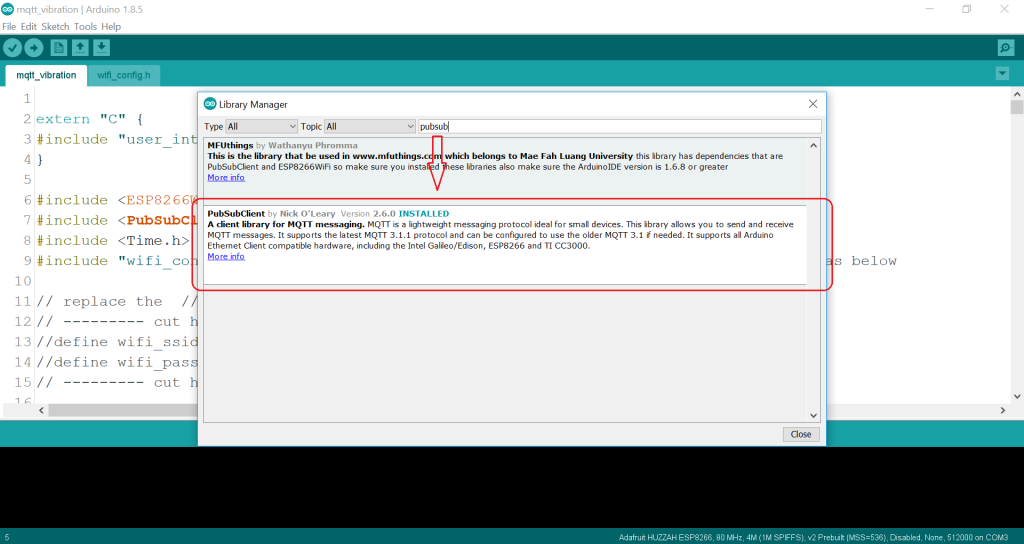Image resolution: width=1024 pixels, height=544 pixels.
Task: Click the Upload arrow icon
Action: pyautogui.click(x=34, y=48)
